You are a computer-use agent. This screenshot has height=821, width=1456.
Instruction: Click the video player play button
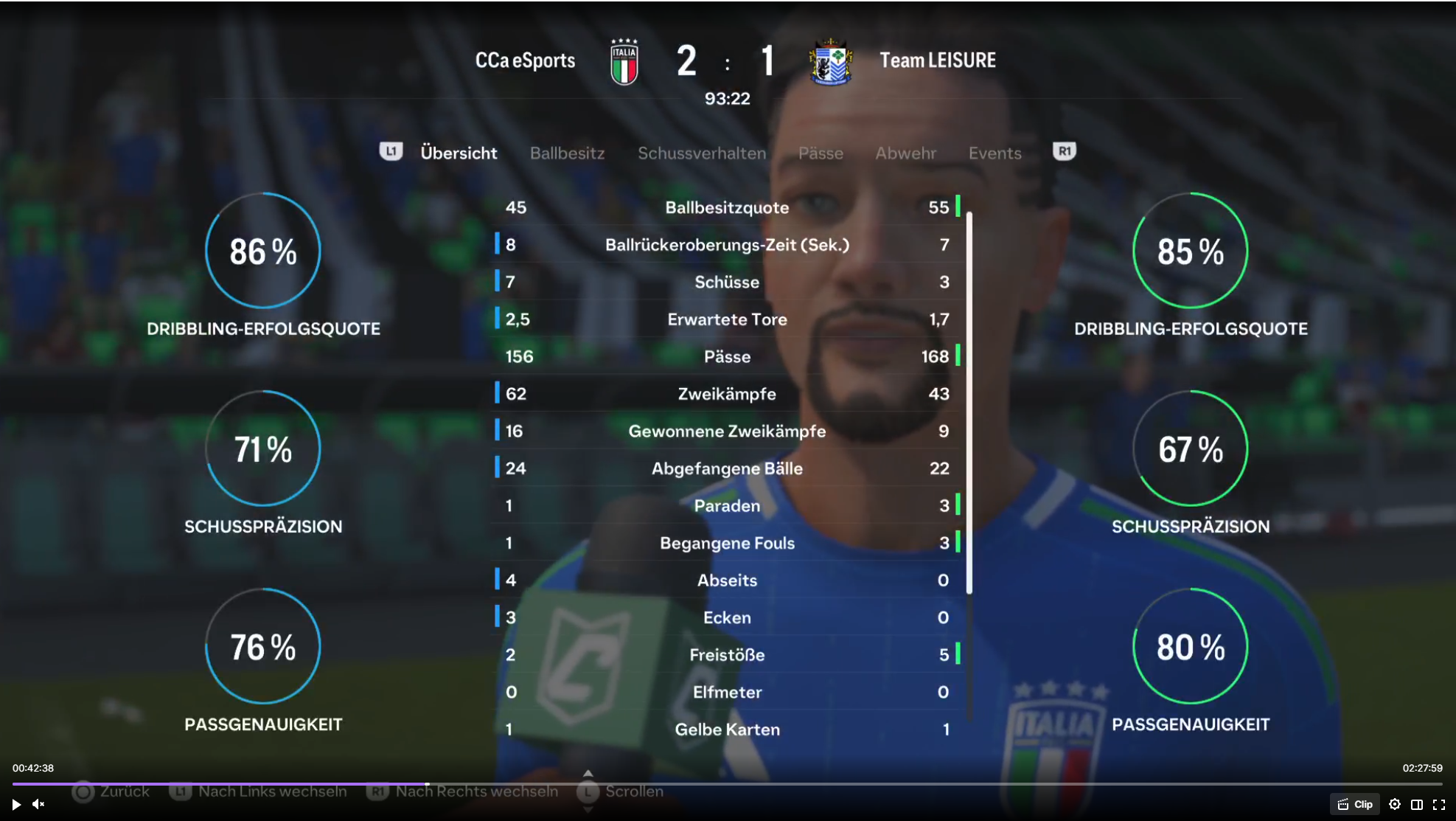[x=16, y=804]
